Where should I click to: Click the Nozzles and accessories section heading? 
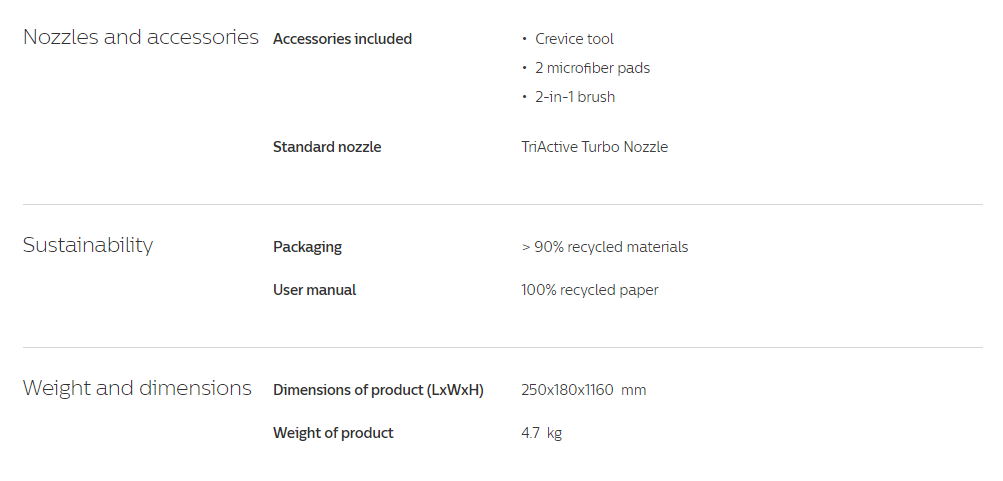(x=141, y=38)
